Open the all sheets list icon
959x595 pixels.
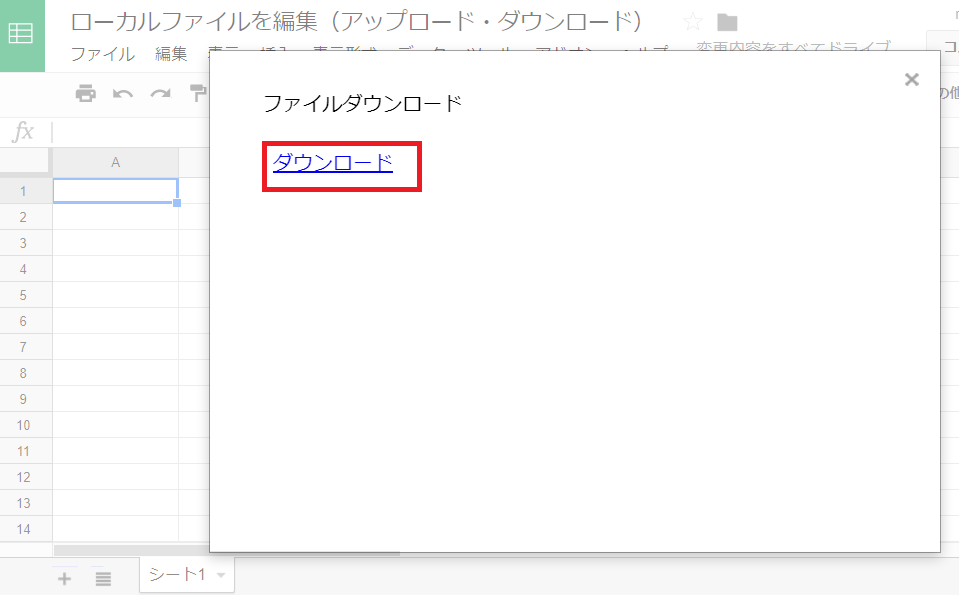point(103,578)
